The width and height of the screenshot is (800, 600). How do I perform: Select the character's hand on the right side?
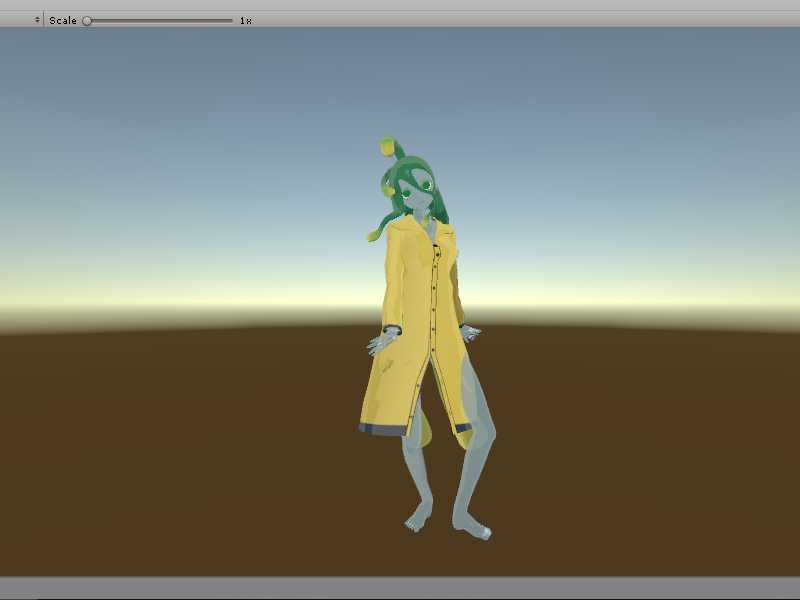tap(469, 333)
